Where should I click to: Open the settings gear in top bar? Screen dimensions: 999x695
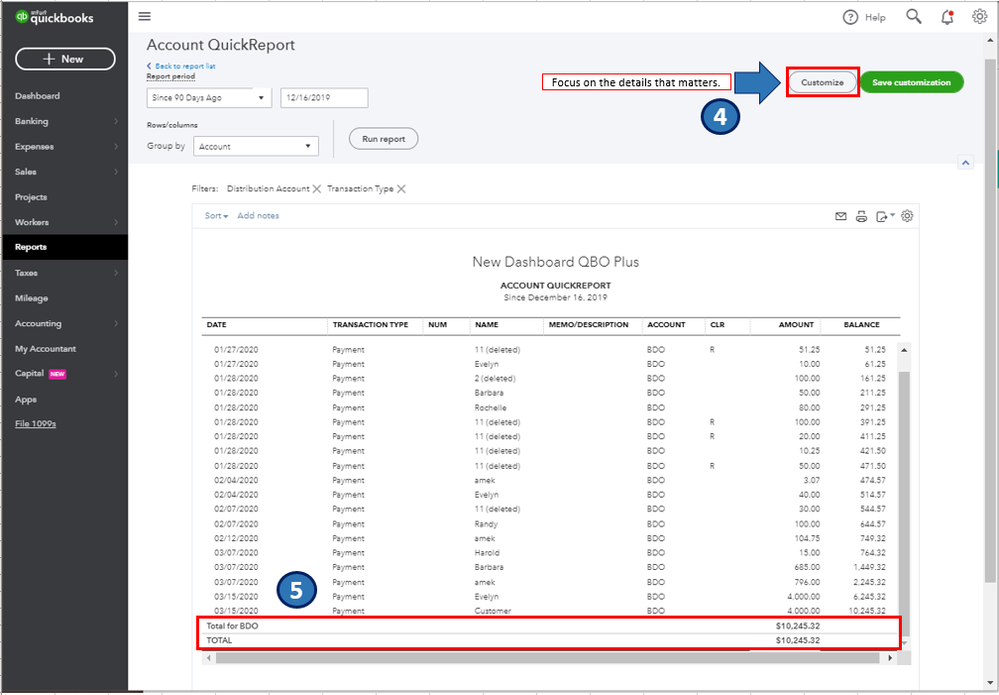980,16
